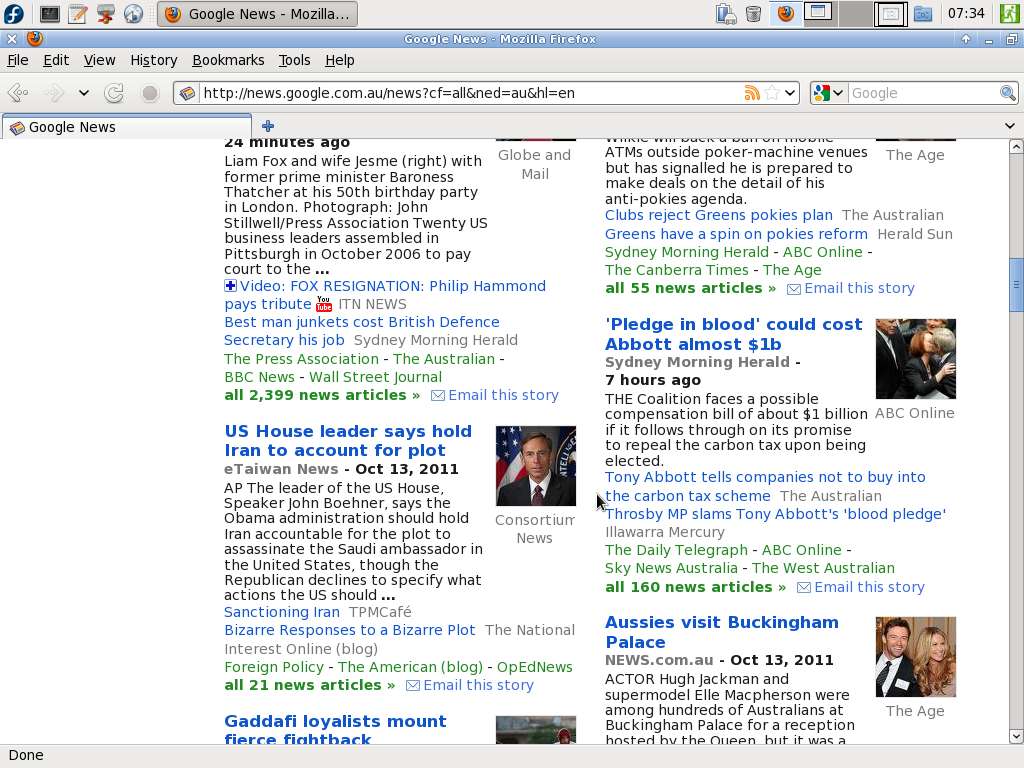Screen dimensions: 1024x768
Task: Open the ABC Online Abbott photo thumbnail
Action: (x=916, y=359)
